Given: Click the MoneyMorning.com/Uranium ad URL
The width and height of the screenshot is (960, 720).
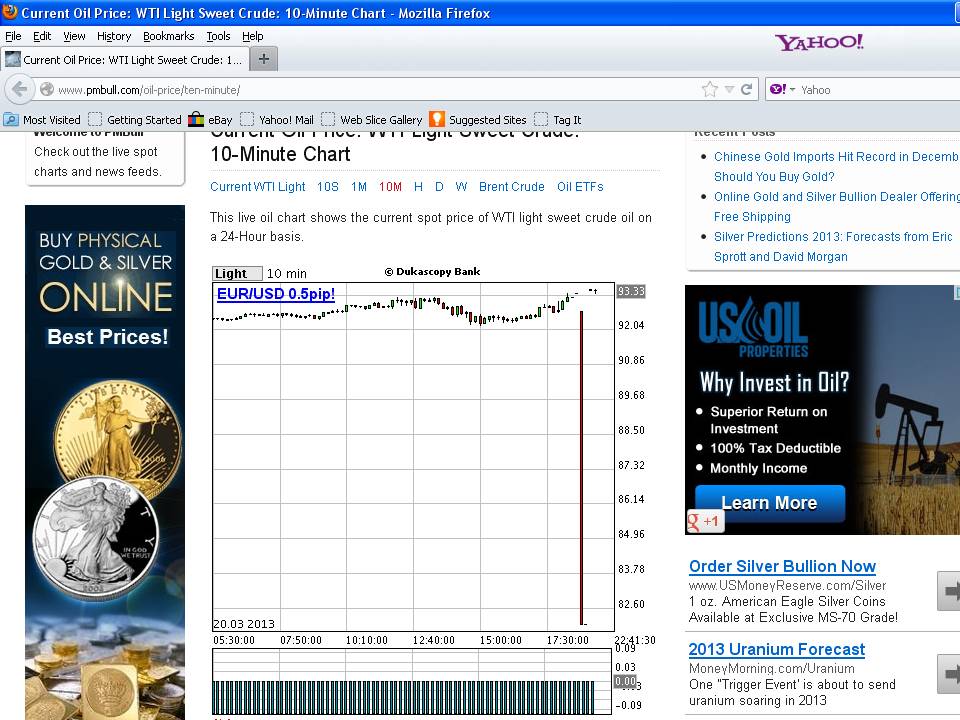Looking at the screenshot, I should coord(771,669).
